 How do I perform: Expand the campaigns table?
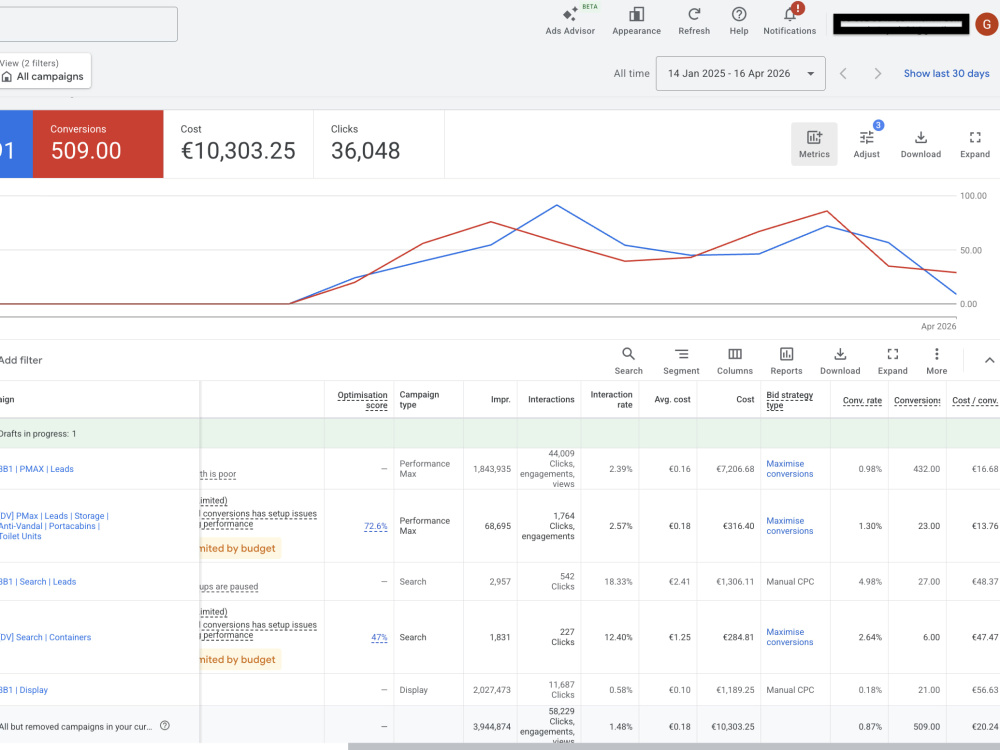(892, 361)
